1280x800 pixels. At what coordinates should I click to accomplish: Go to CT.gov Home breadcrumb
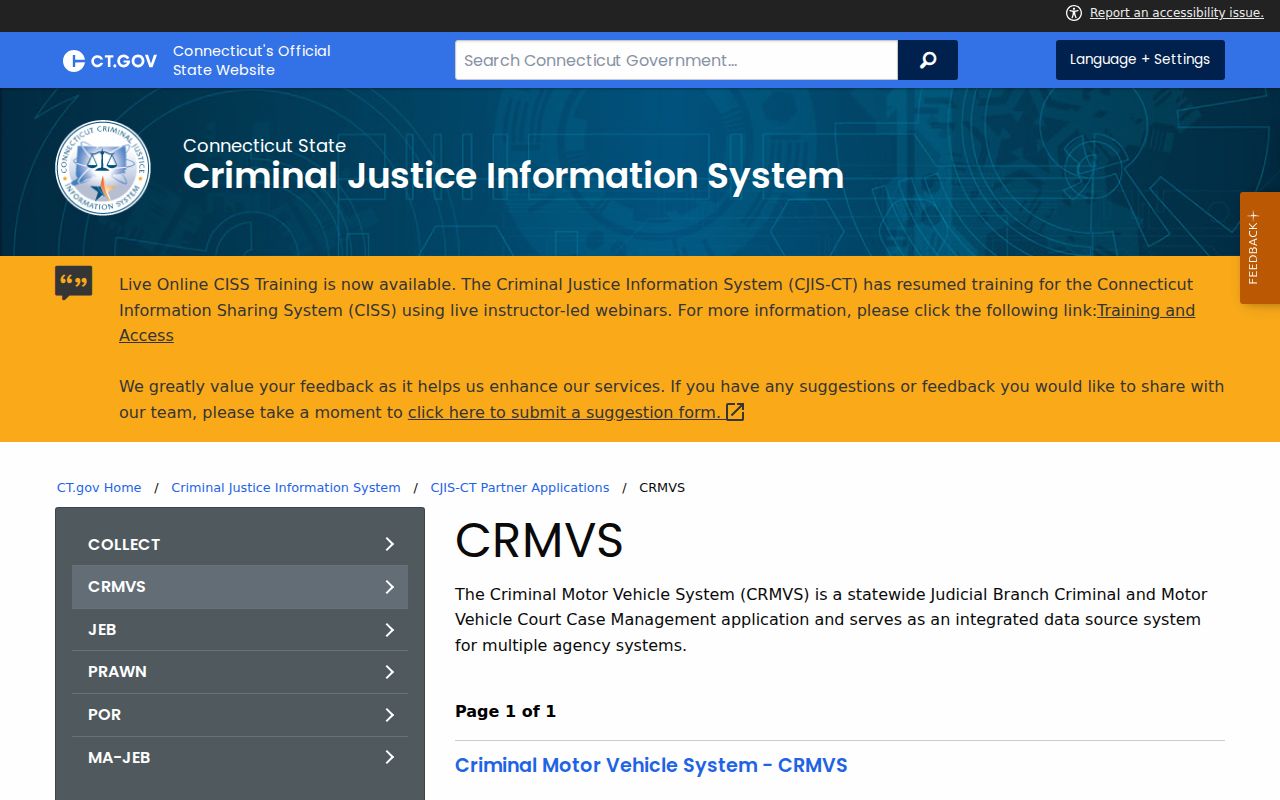click(99, 488)
